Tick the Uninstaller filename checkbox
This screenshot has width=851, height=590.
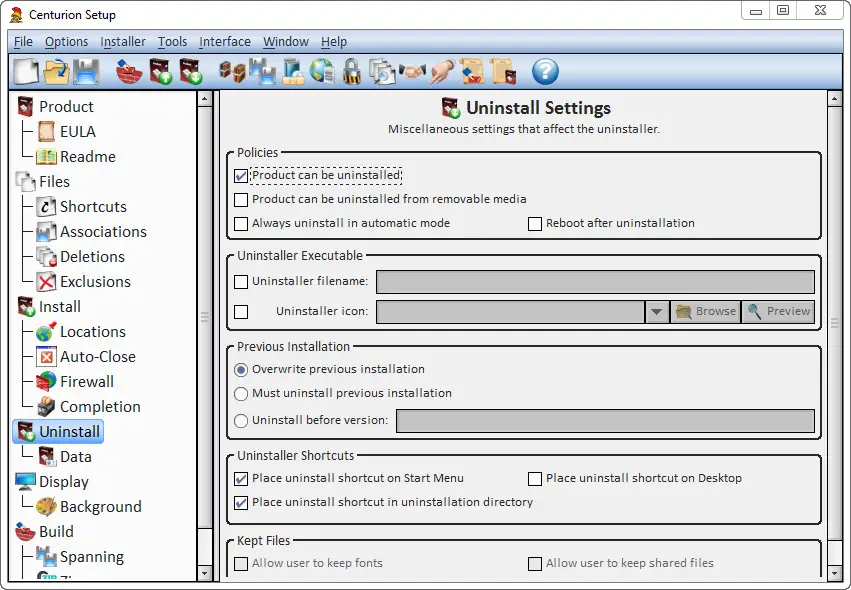[241, 282]
